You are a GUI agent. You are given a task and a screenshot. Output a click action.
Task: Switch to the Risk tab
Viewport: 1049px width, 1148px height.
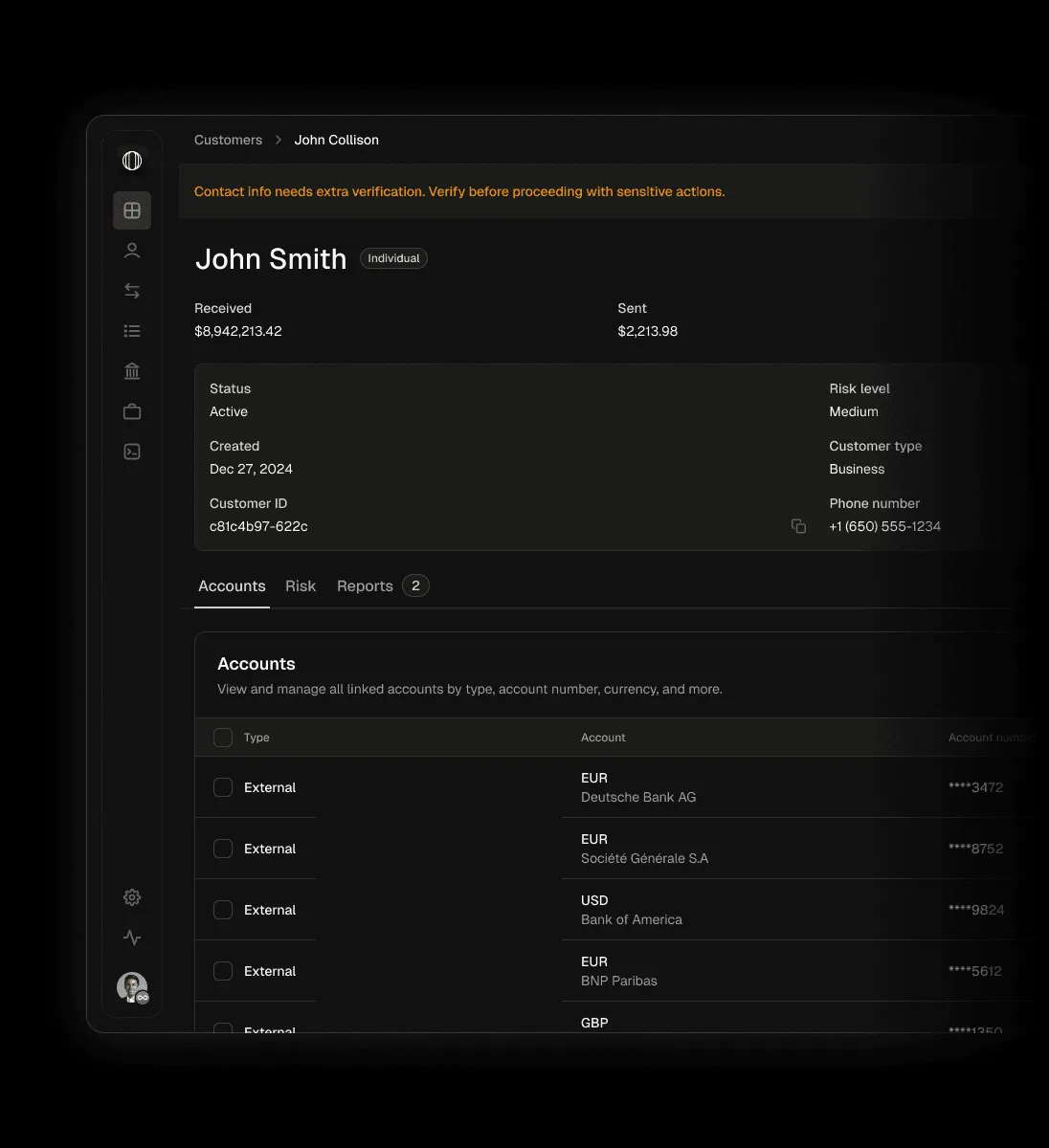click(x=301, y=586)
